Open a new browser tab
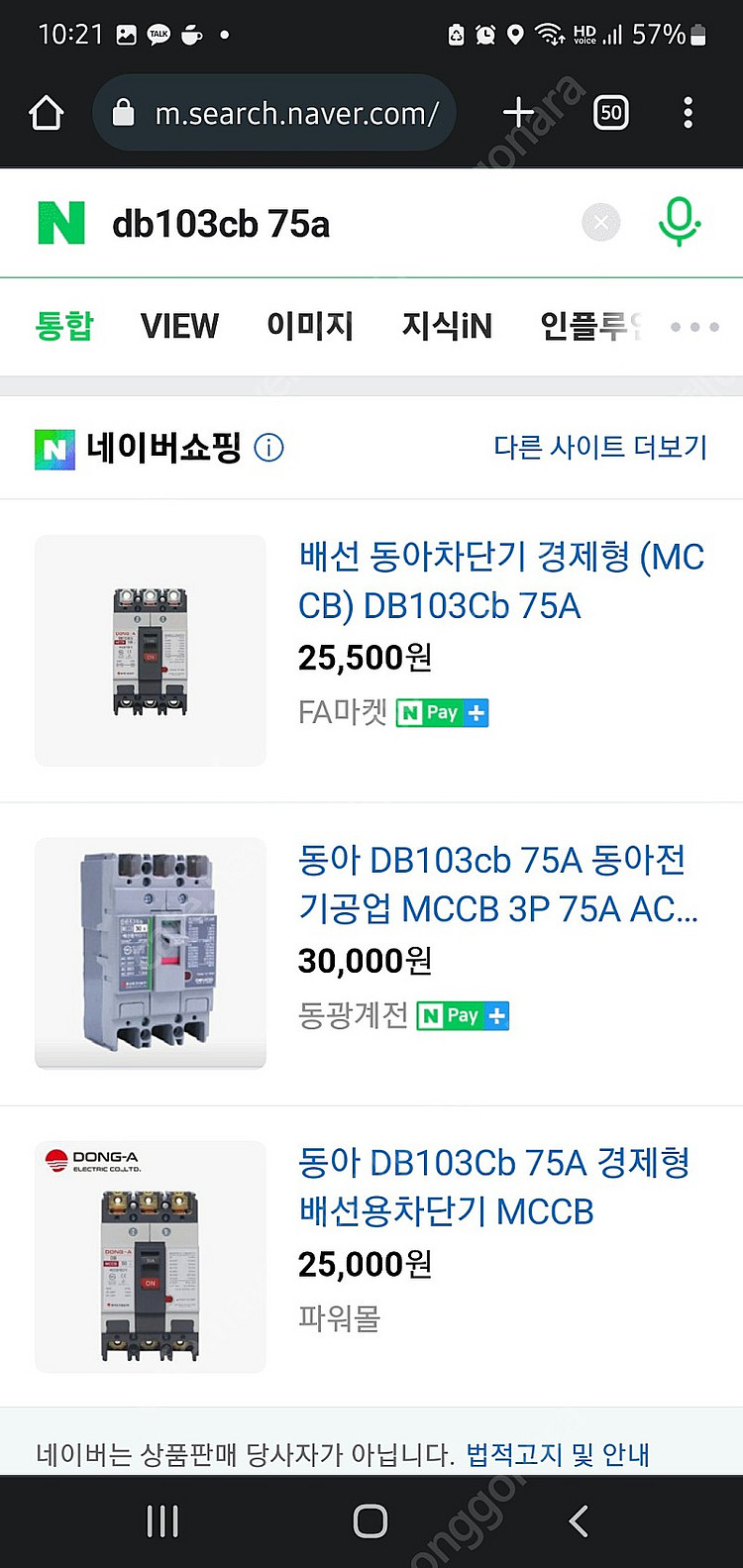 tap(518, 113)
